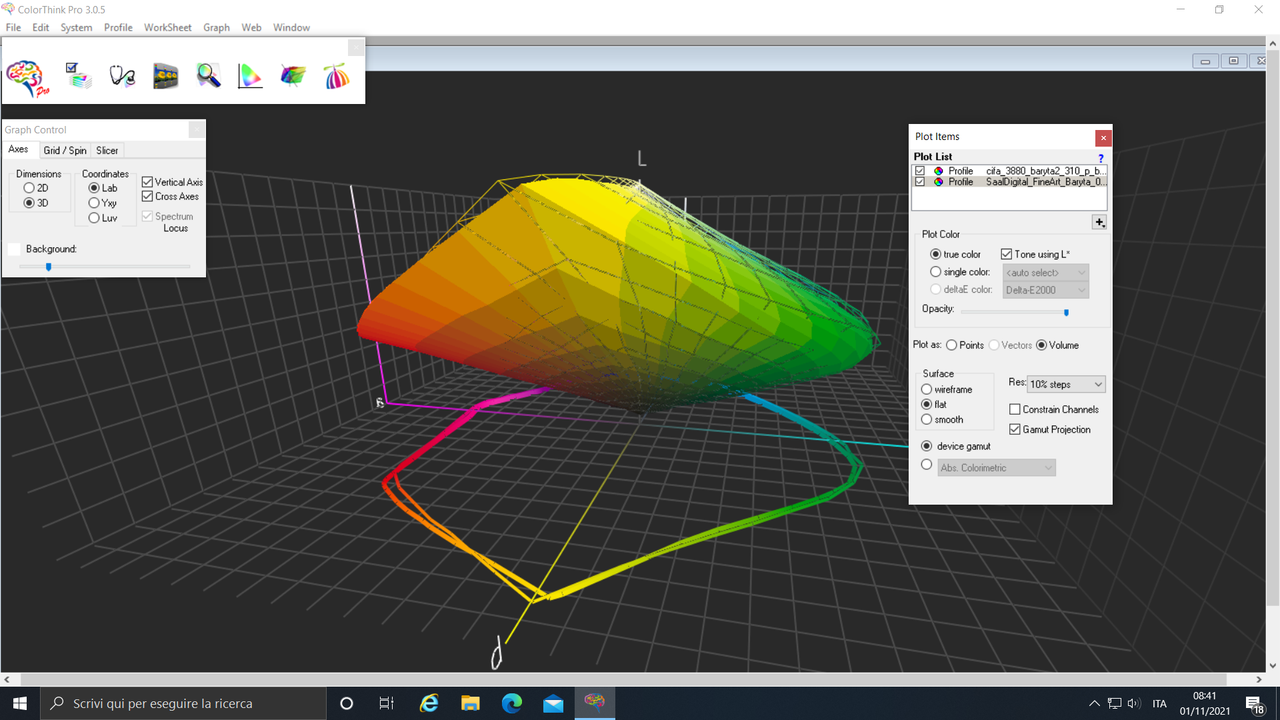Screen dimensions: 1280x720
Task: Select smooth surface option
Action: point(927,419)
